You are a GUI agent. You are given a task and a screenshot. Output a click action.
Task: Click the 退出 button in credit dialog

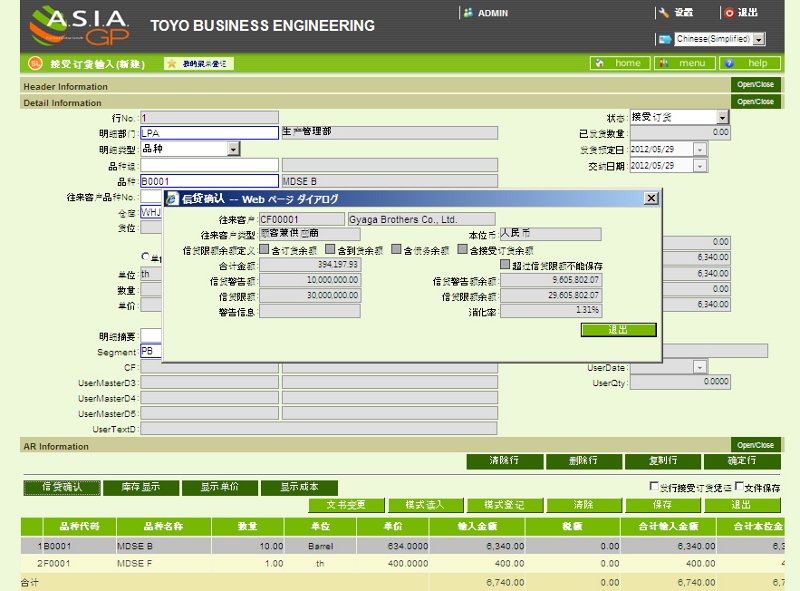point(618,330)
